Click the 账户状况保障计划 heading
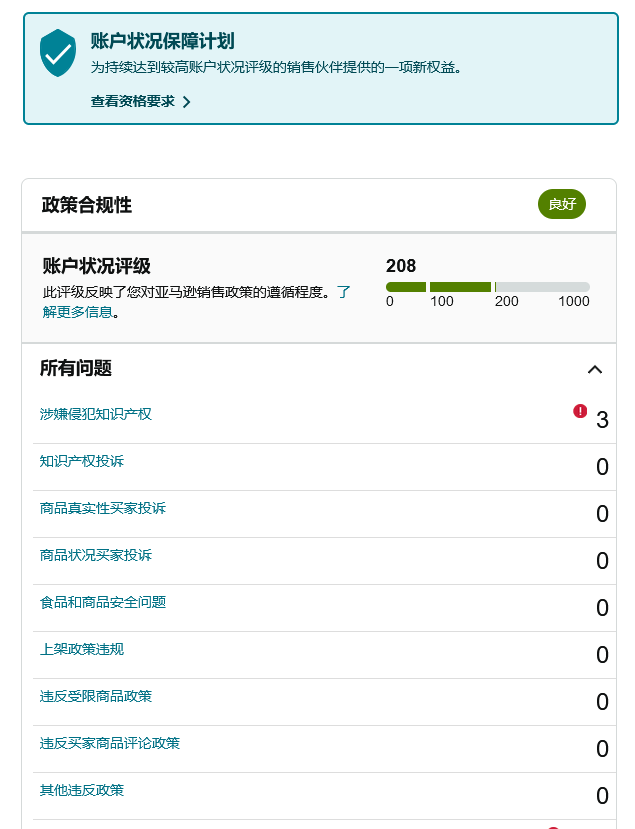This screenshot has height=829, width=635. (x=162, y=41)
